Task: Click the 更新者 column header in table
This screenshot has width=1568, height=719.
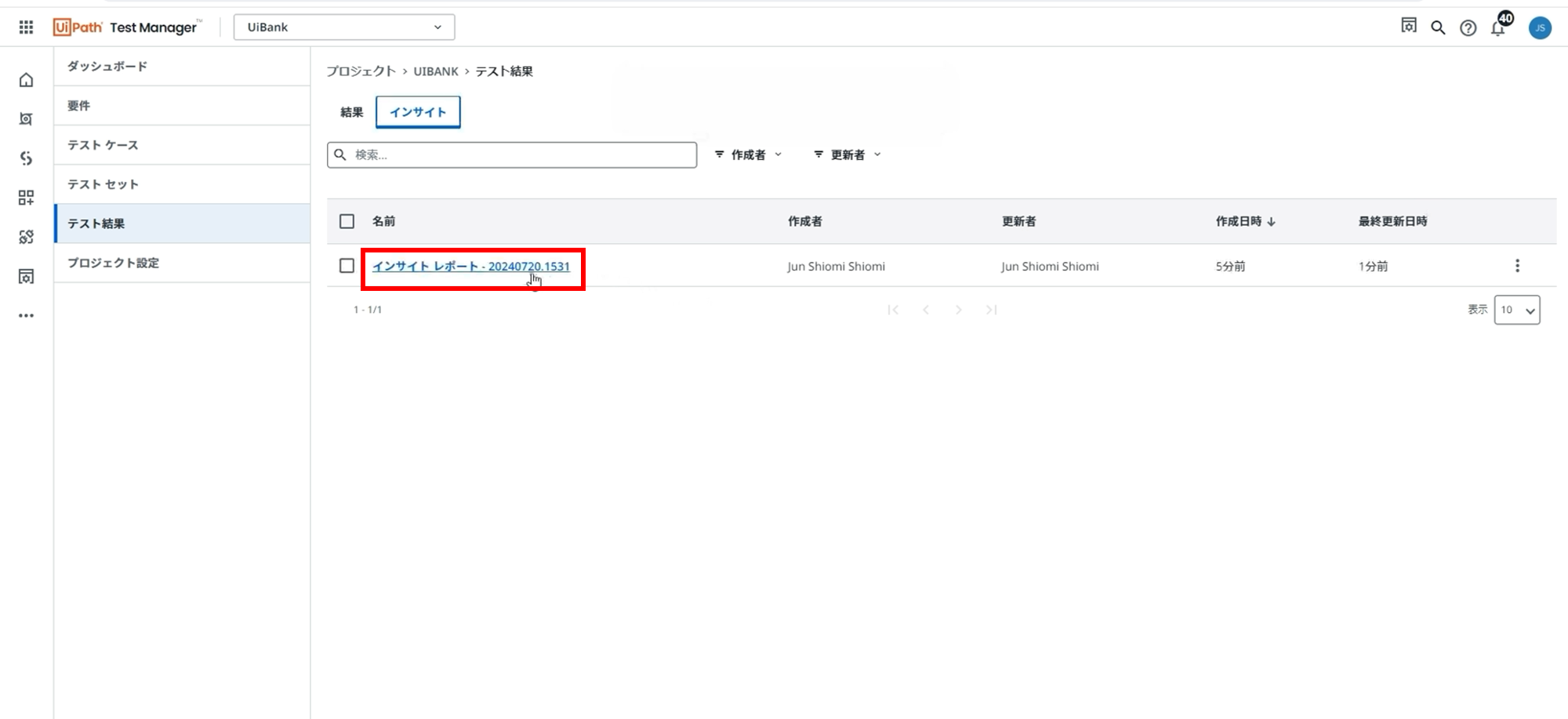Action: [x=1019, y=221]
